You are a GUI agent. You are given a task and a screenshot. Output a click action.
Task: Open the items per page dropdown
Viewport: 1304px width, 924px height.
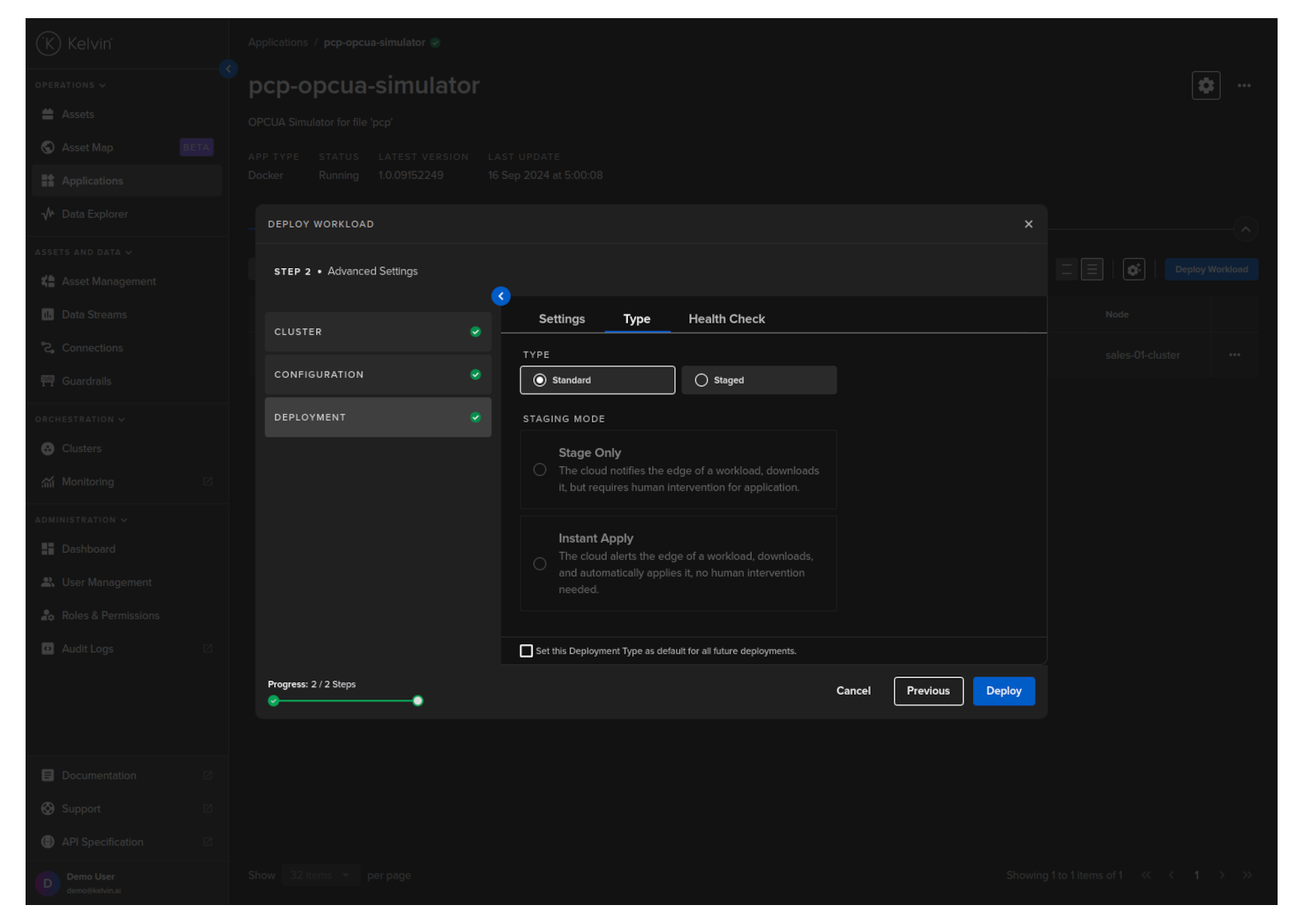click(x=319, y=875)
